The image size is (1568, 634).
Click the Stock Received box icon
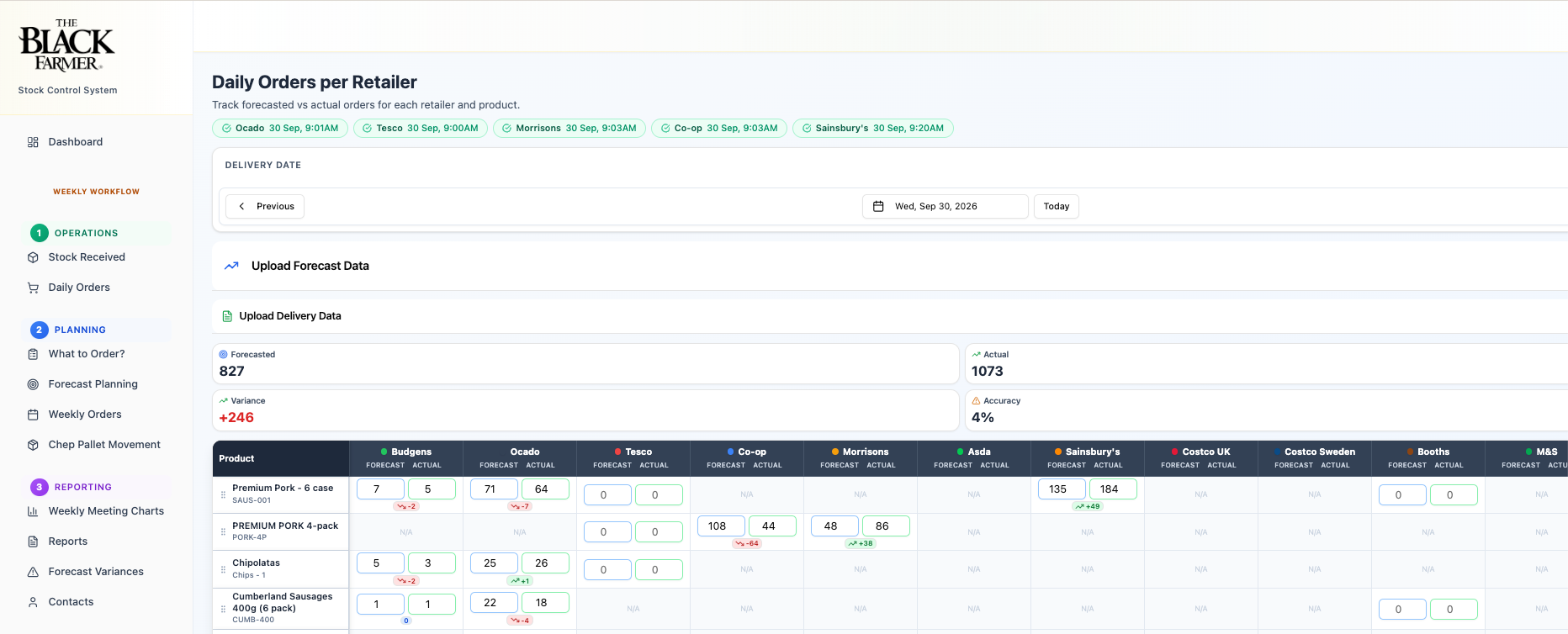click(33, 257)
